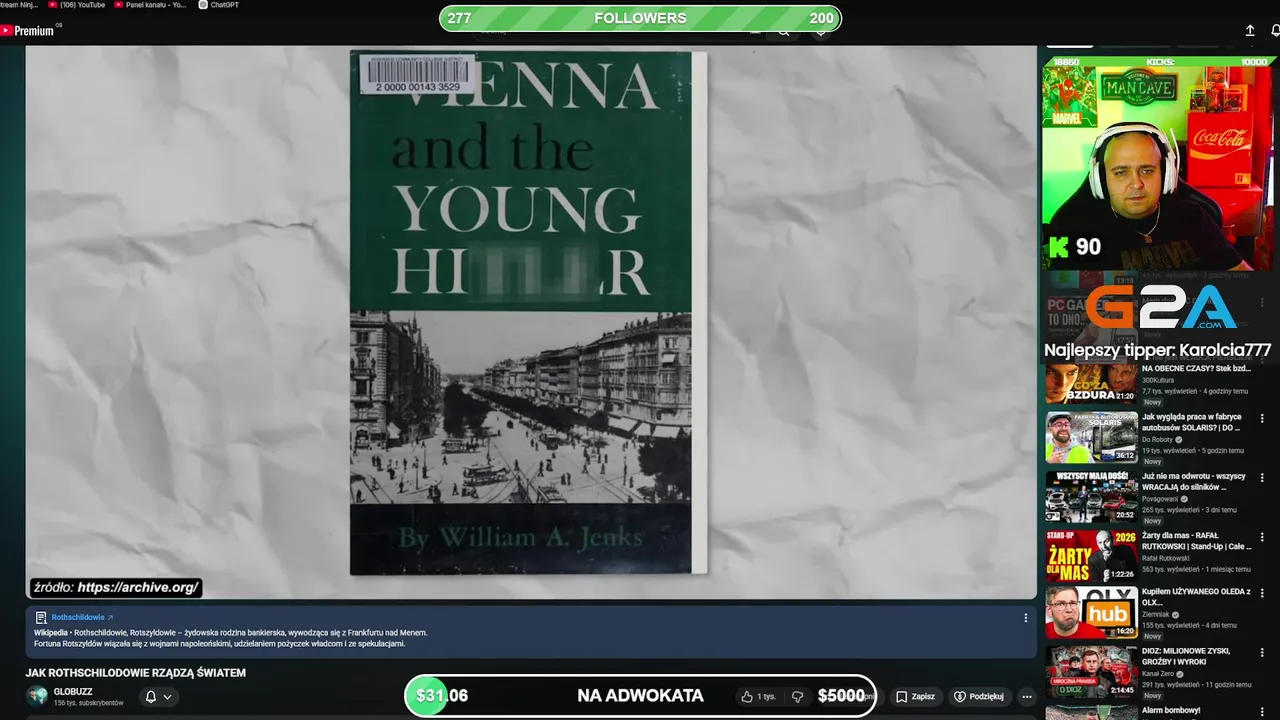Open the SOLARIS bus factory video thumbnail
1280x720 pixels.
(1092, 437)
